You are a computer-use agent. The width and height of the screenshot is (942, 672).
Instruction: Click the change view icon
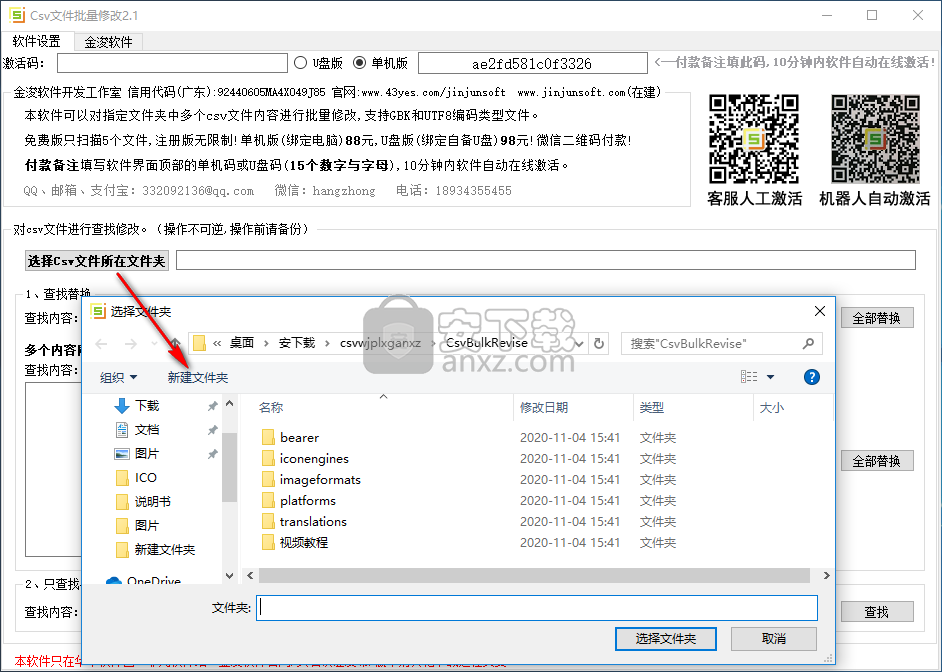(749, 377)
